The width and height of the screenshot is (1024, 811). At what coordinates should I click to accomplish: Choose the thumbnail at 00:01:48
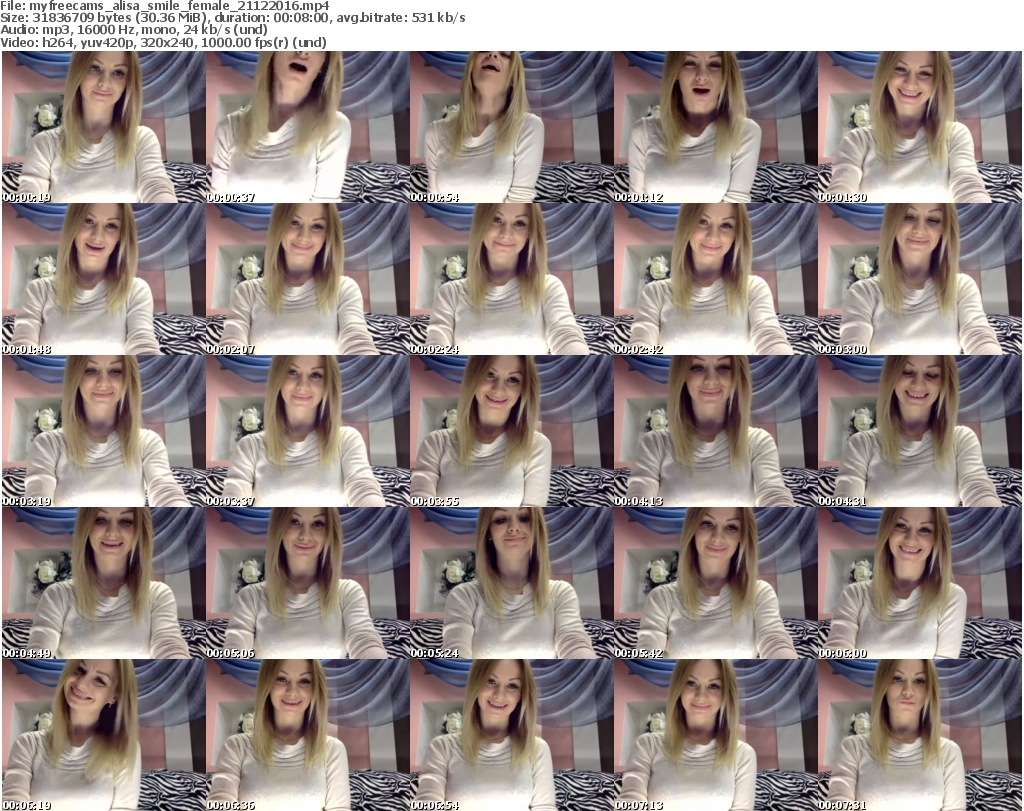(104, 279)
